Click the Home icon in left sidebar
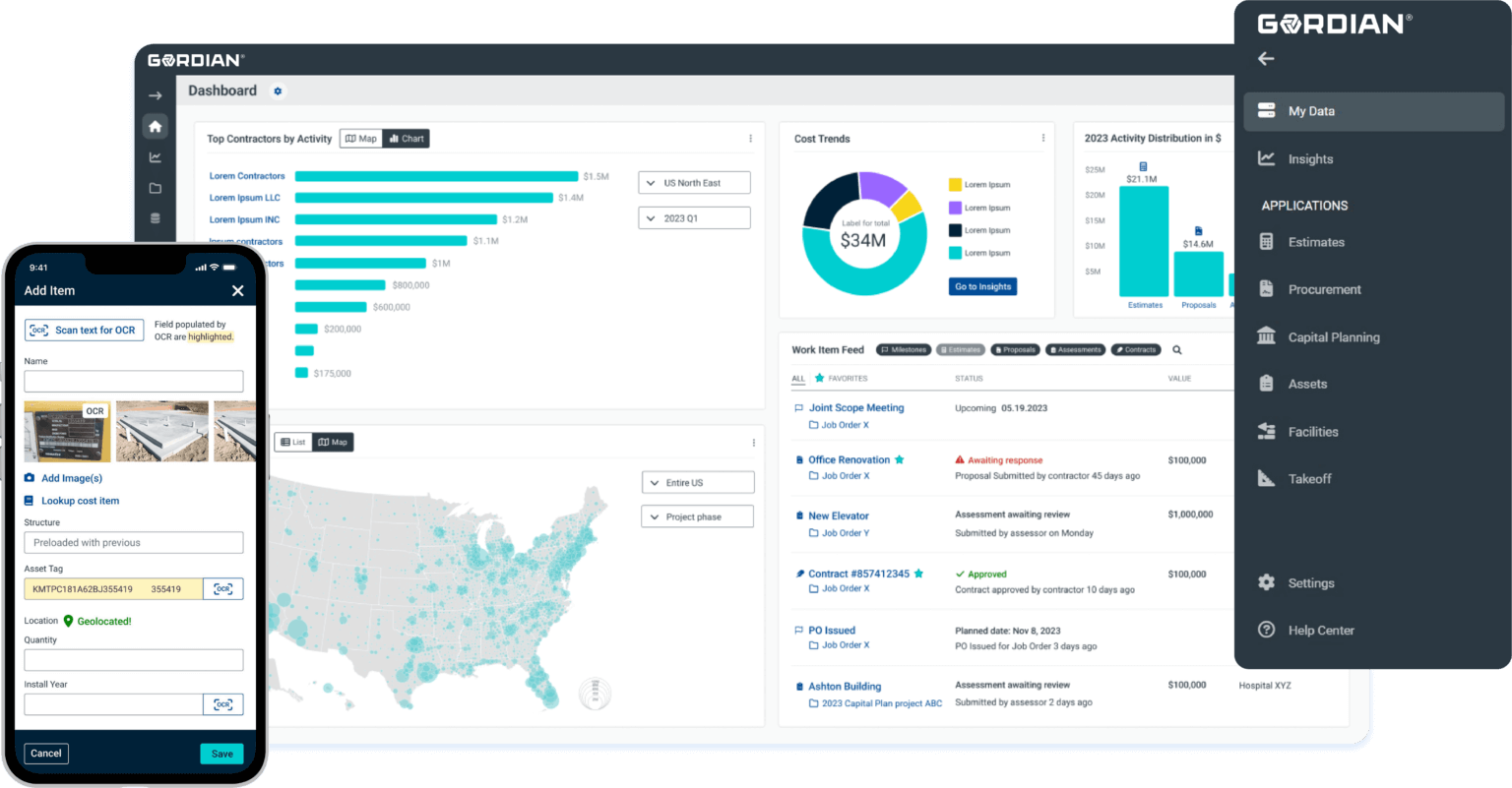Image resolution: width=1512 pixels, height=788 pixels. point(155,127)
